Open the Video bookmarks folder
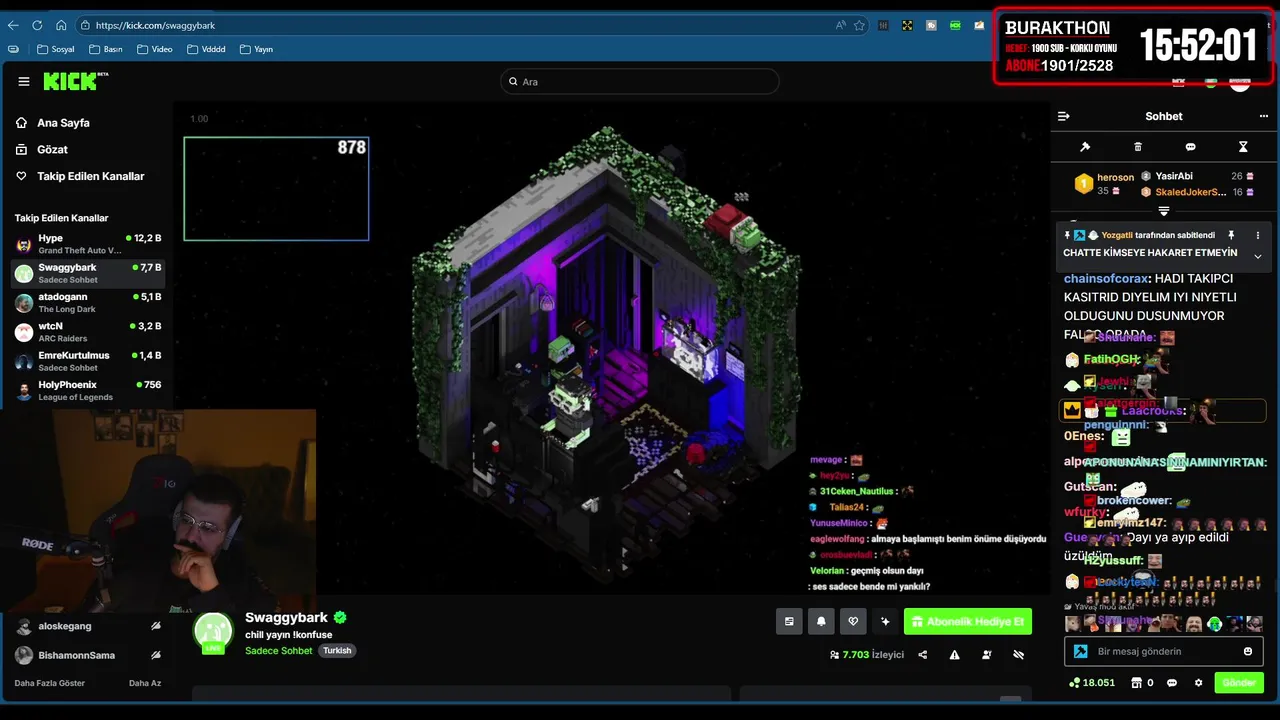Viewport: 1280px width, 720px height. point(155,49)
